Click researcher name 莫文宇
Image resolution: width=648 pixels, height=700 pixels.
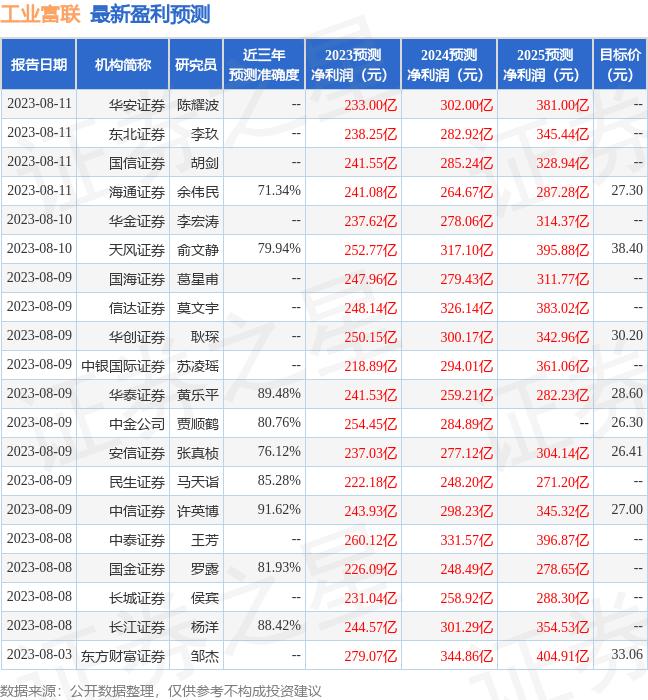tap(198, 308)
